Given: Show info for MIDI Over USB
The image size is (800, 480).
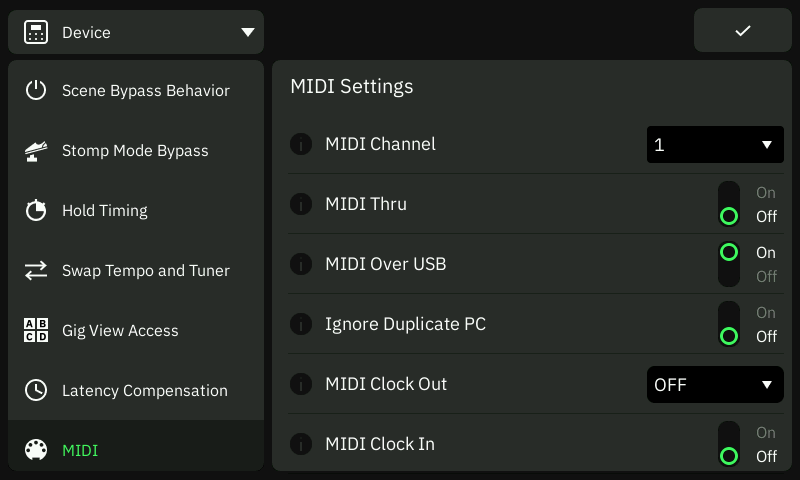Looking at the screenshot, I should coord(301,264).
